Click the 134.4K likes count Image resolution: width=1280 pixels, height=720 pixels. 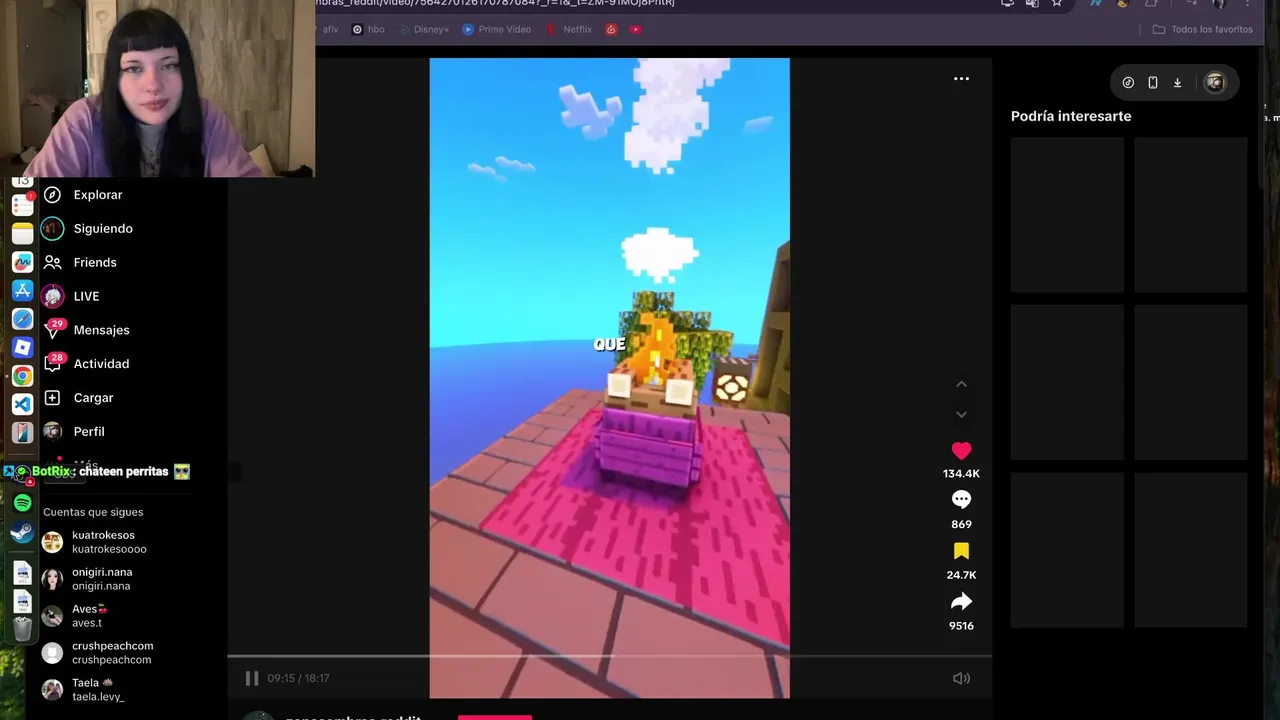961,474
